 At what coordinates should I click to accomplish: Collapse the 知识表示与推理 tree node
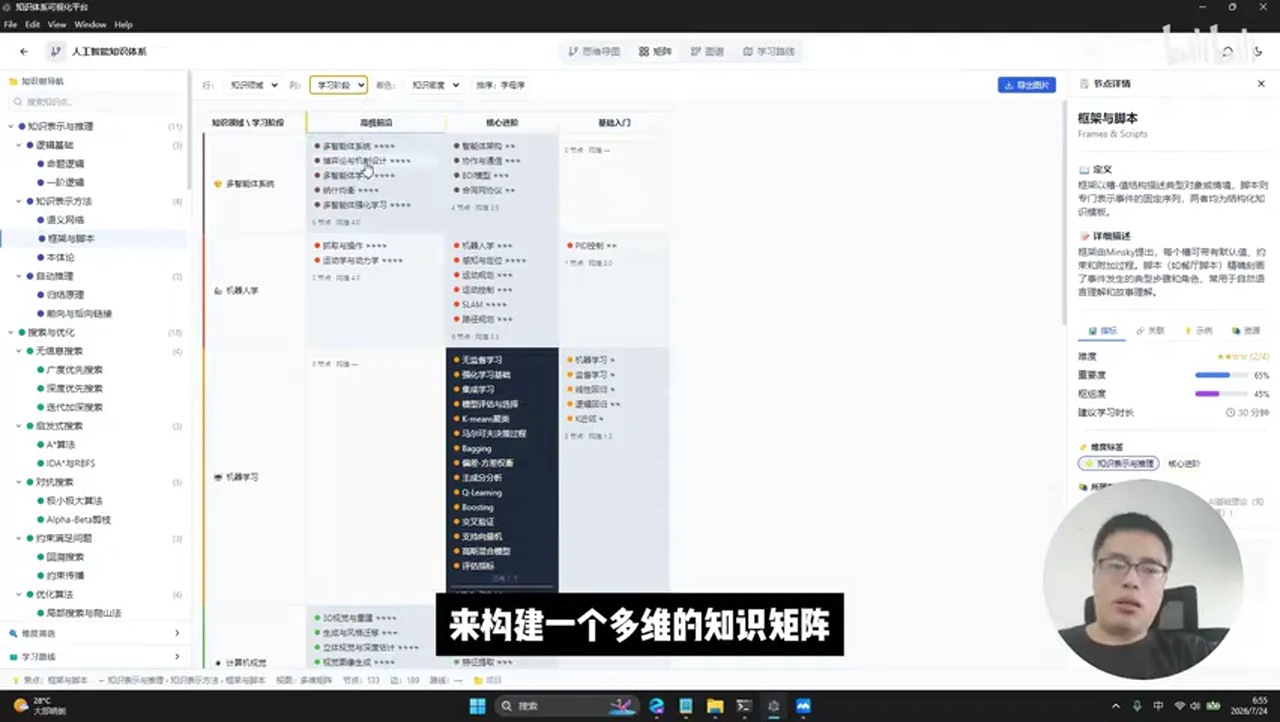(10, 126)
